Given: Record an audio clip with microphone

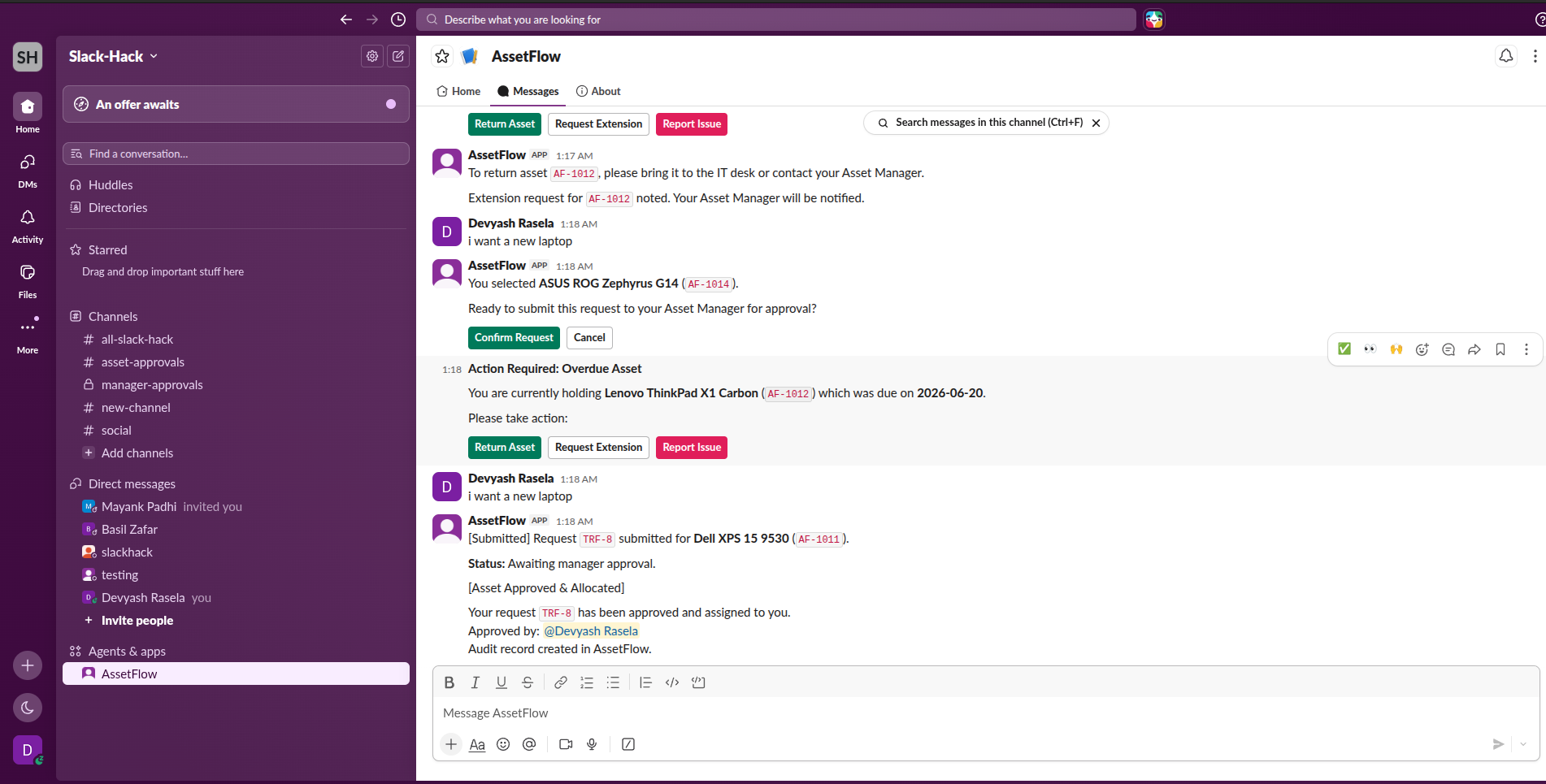Looking at the screenshot, I should [x=592, y=744].
